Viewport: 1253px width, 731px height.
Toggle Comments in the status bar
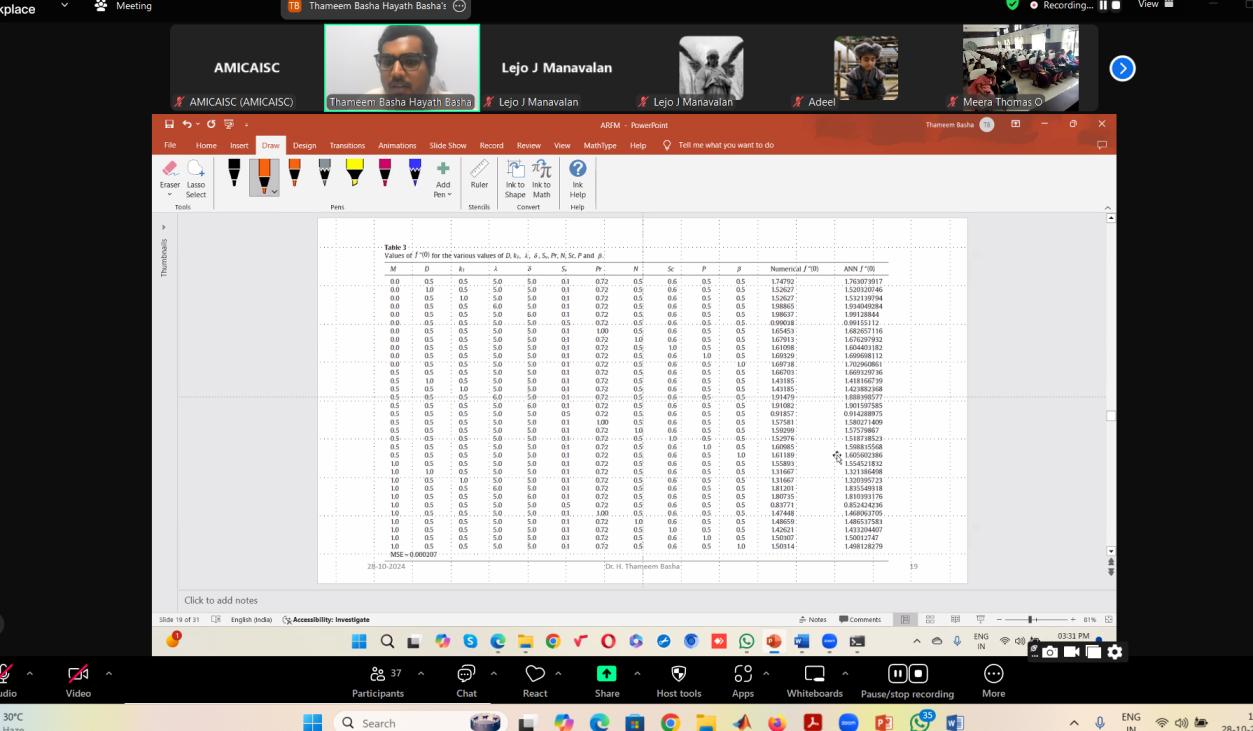(862, 619)
